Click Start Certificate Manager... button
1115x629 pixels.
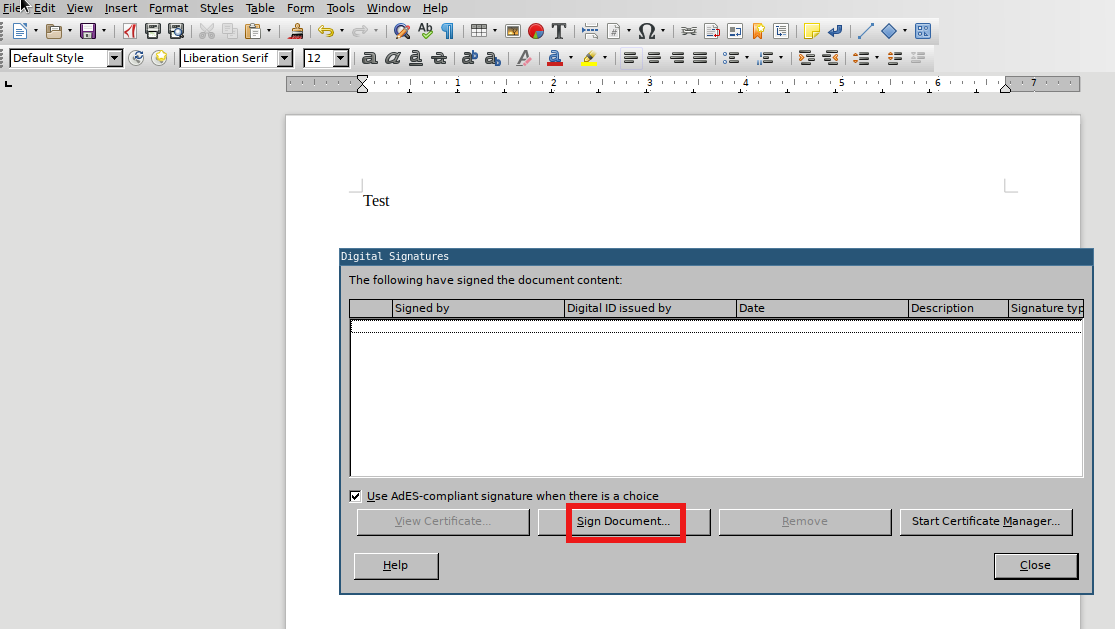click(x=985, y=522)
